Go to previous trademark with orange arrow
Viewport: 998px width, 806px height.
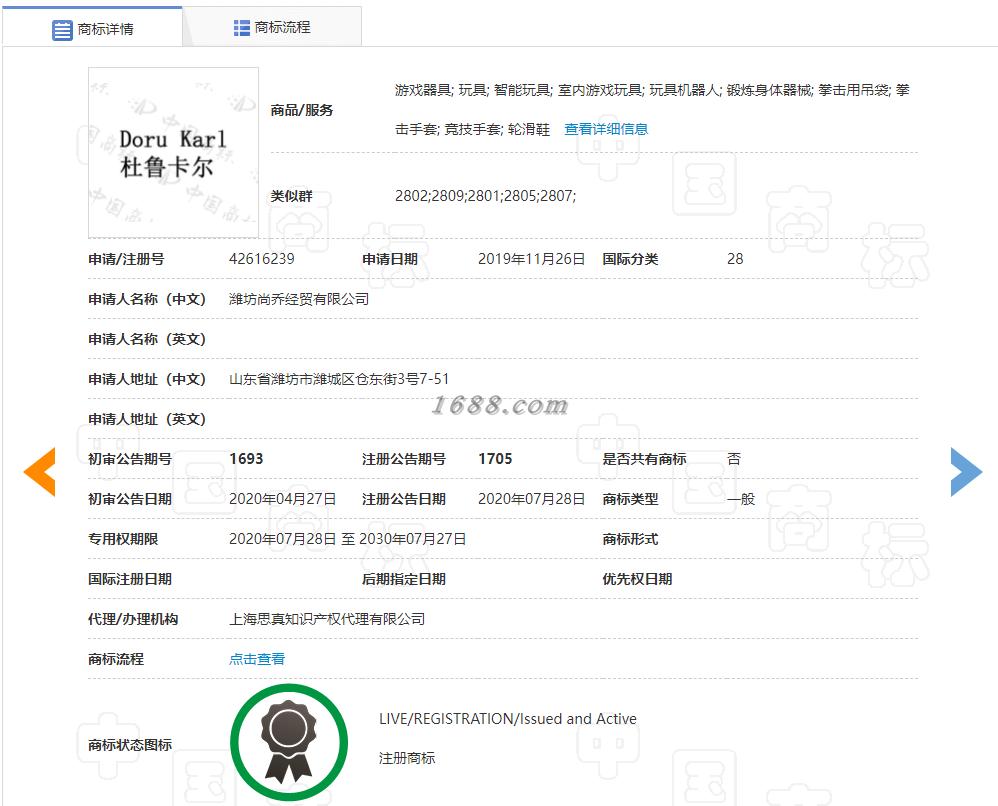(39, 472)
